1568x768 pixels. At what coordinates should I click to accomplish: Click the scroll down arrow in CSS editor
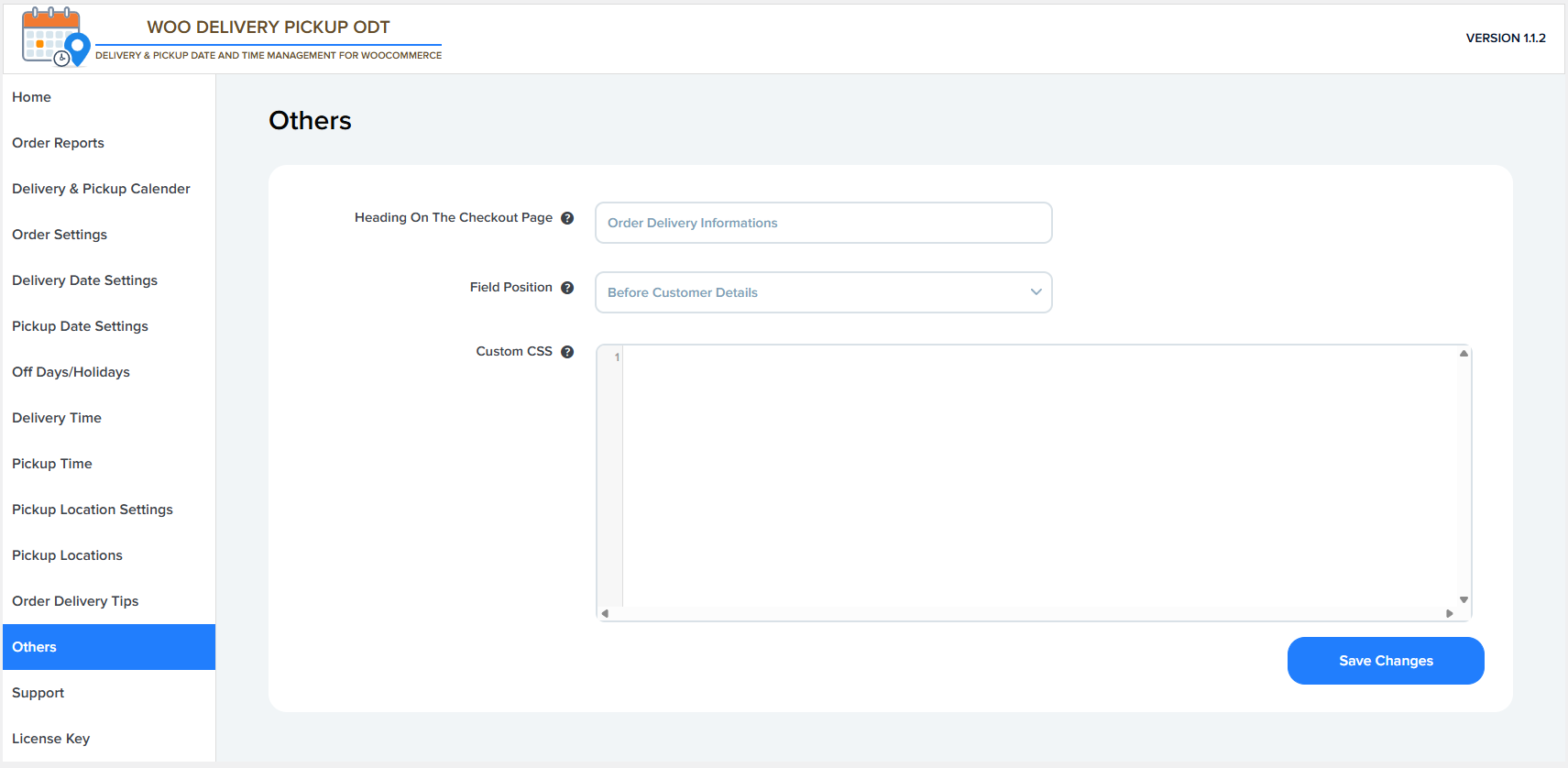click(1464, 599)
